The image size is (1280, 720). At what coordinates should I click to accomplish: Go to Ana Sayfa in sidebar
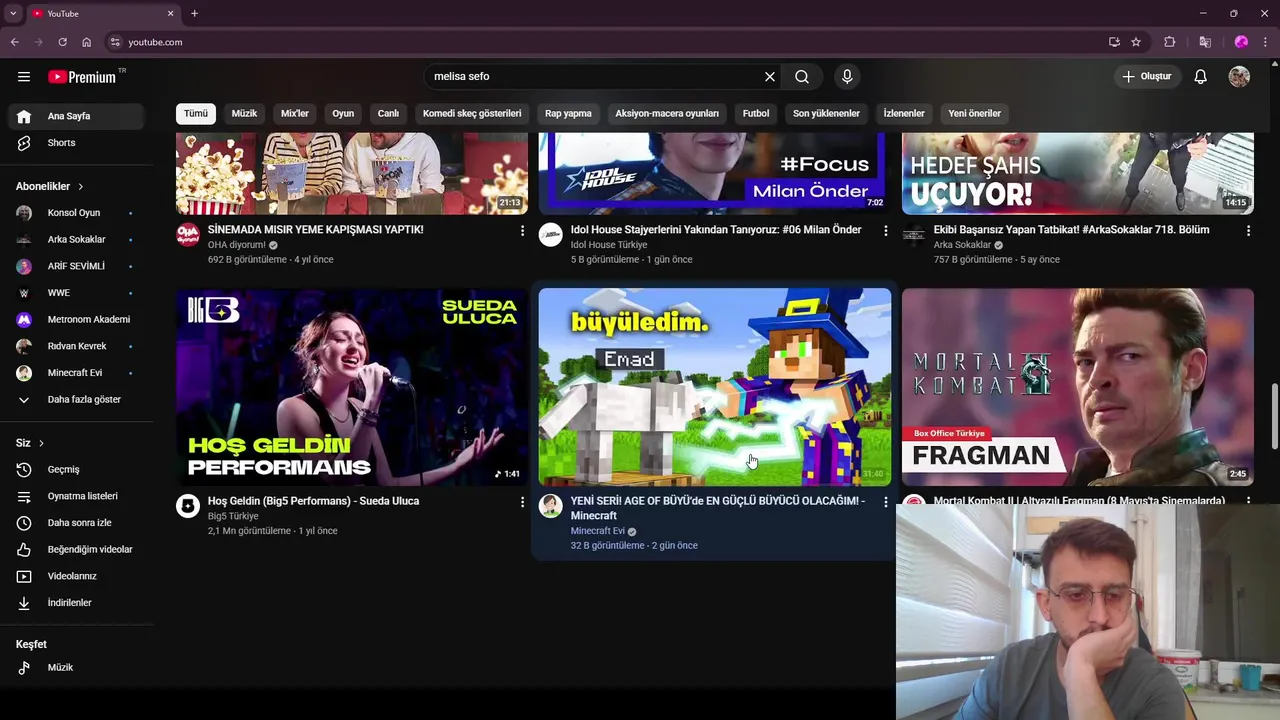(x=76, y=116)
